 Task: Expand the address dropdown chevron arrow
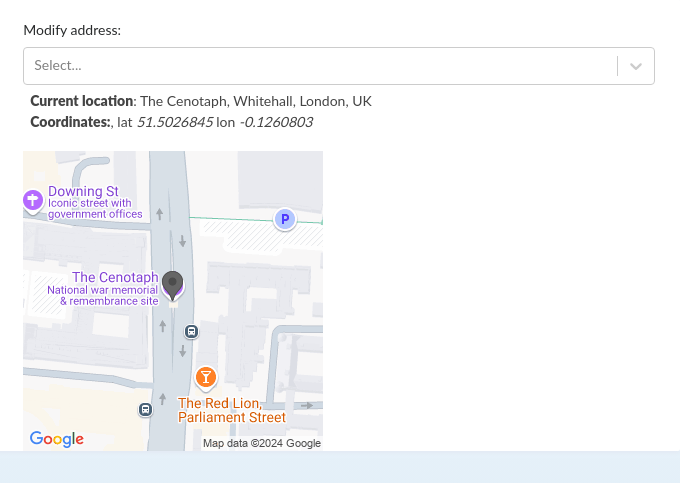pyautogui.click(x=636, y=66)
